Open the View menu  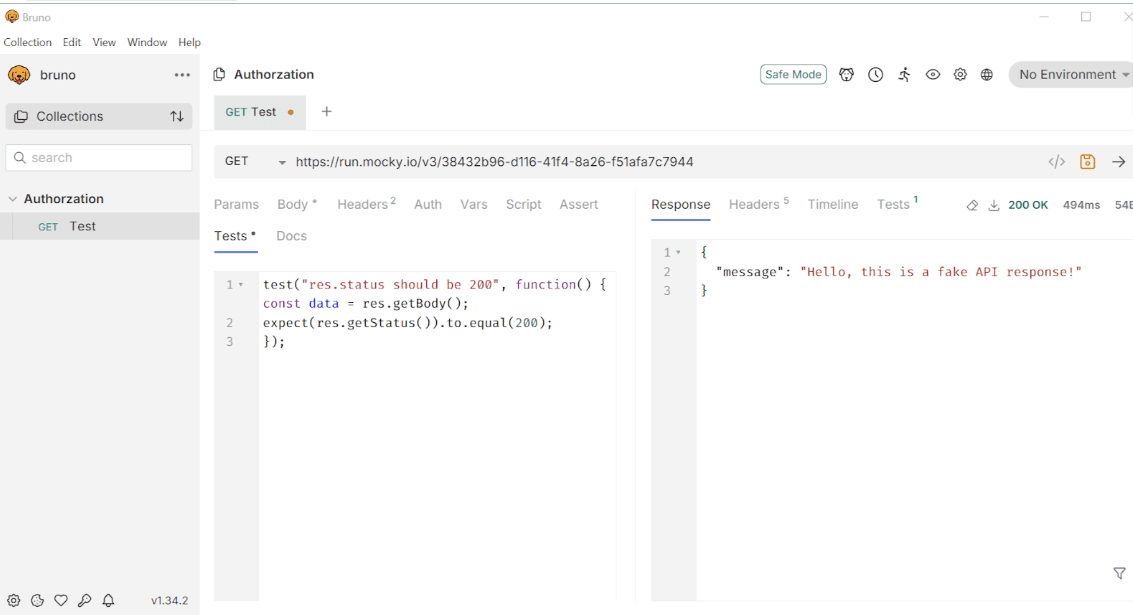point(104,42)
